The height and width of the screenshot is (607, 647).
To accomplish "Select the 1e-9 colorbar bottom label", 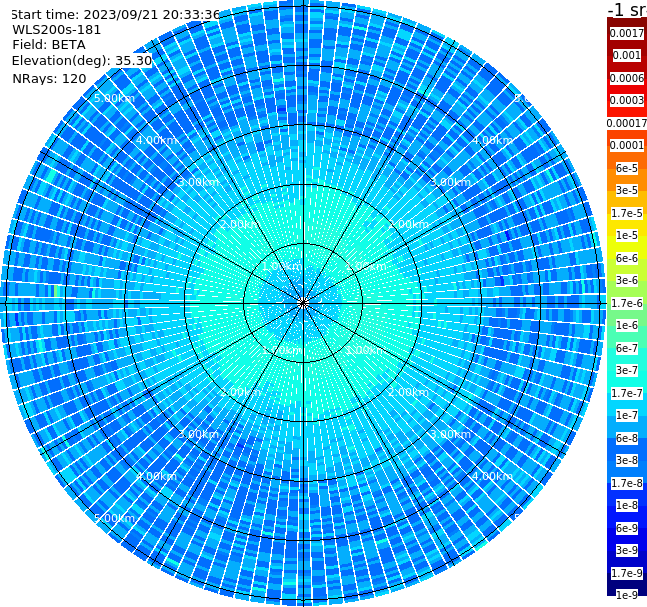I will point(627,595).
